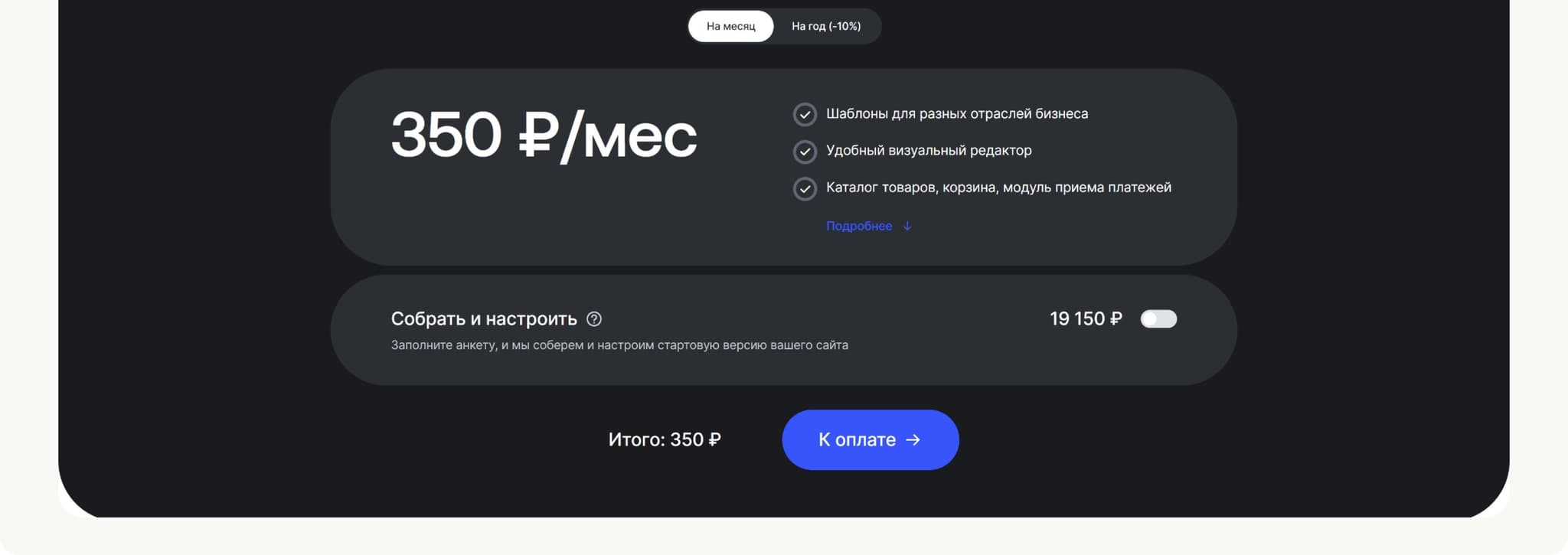This screenshot has height=555, width=1568.
Task: Select the "На год (-10%)" billing tab
Action: 825,26
